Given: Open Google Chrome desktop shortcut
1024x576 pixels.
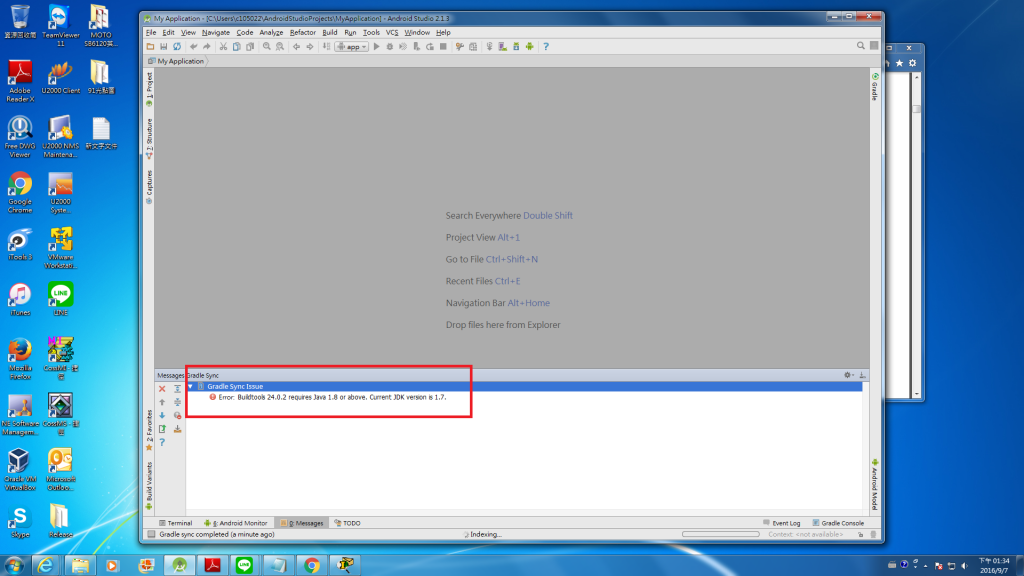Looking at the screenshot, I should click(x=20, y=193).
